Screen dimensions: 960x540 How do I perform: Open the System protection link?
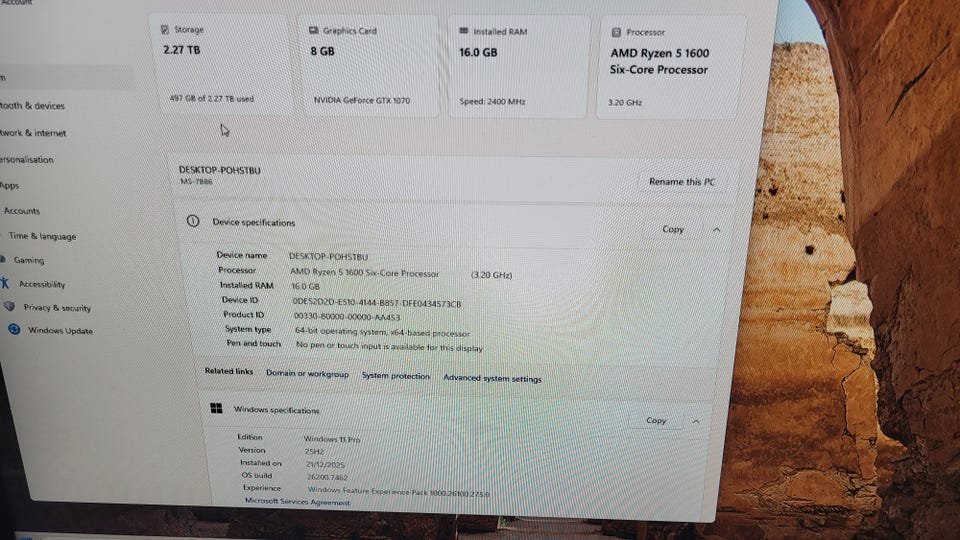pos(396,375)
